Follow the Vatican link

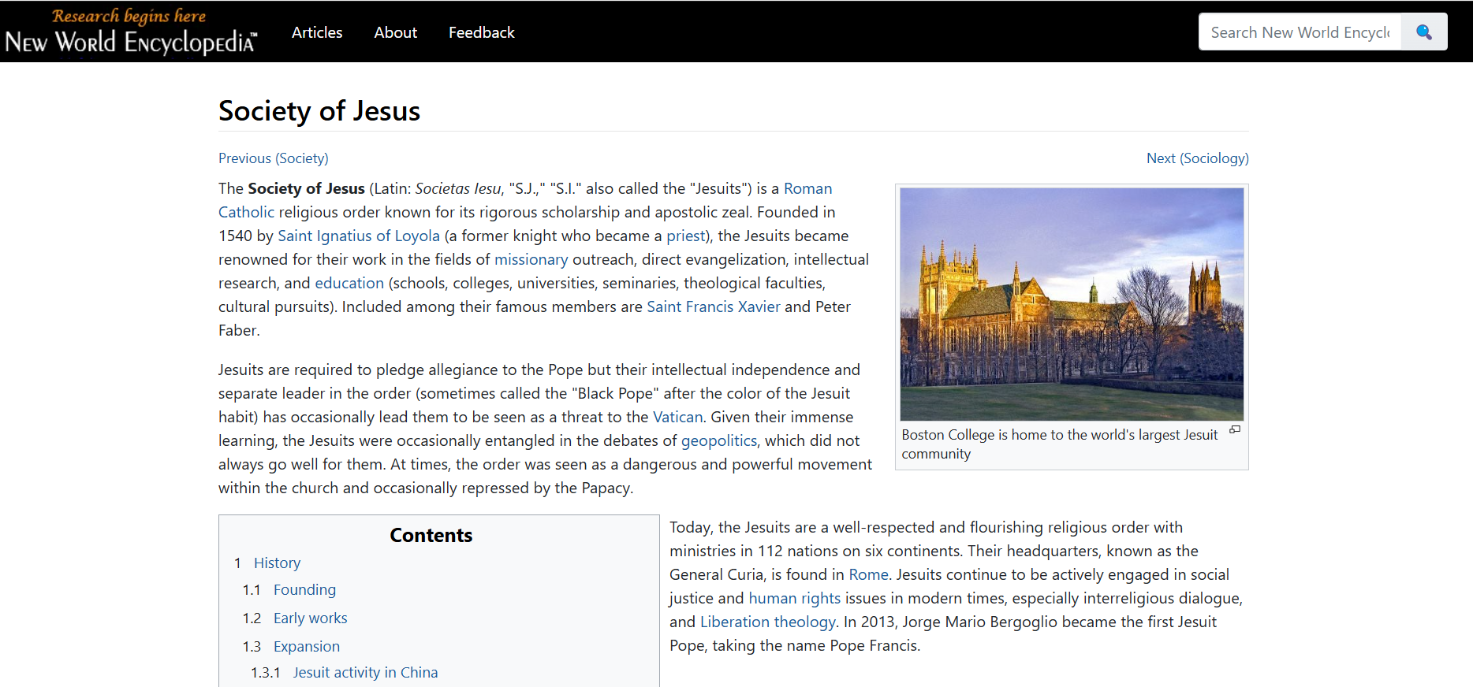click(678, 416)
